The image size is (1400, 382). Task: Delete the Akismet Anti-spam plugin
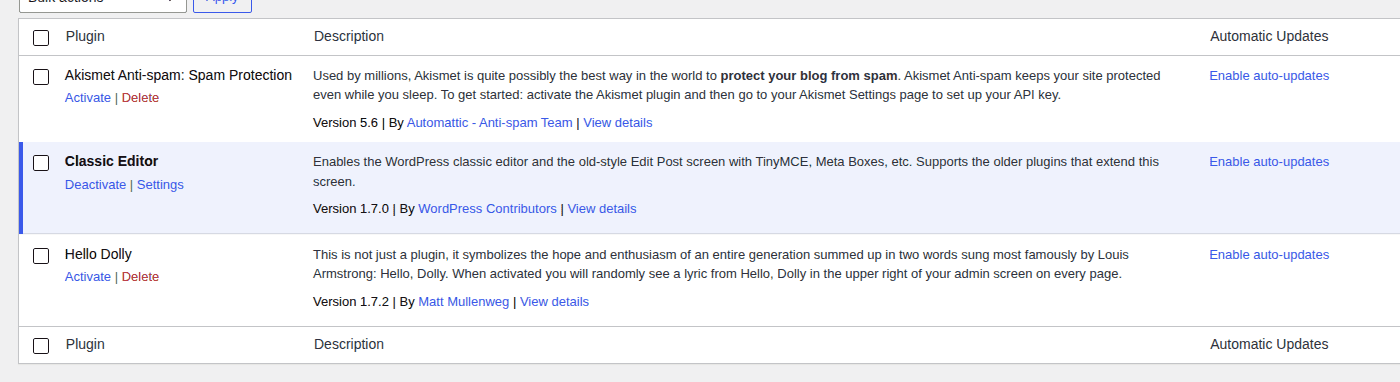point(140,97)
